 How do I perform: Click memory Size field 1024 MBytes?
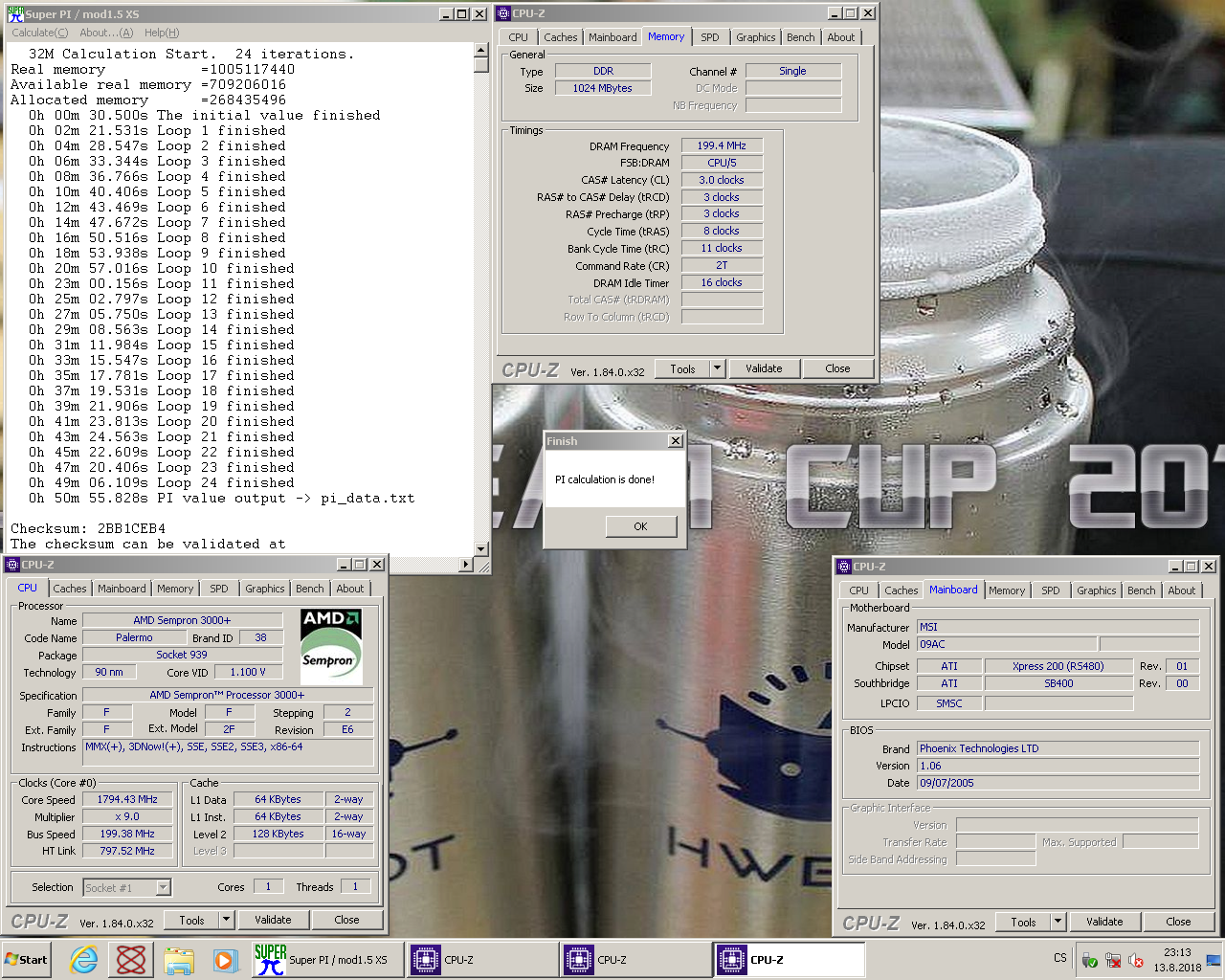603,88
